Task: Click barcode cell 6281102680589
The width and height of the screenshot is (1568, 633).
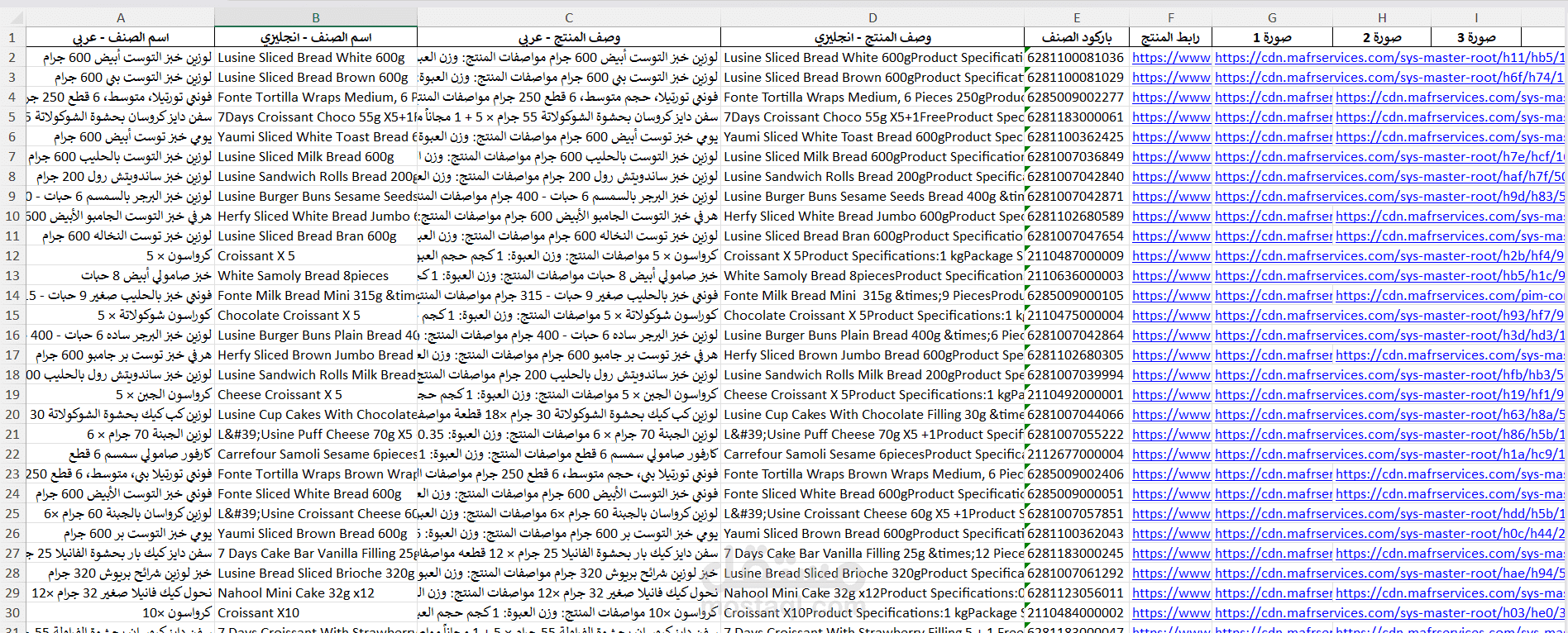Action: (x=1077, y=216)
